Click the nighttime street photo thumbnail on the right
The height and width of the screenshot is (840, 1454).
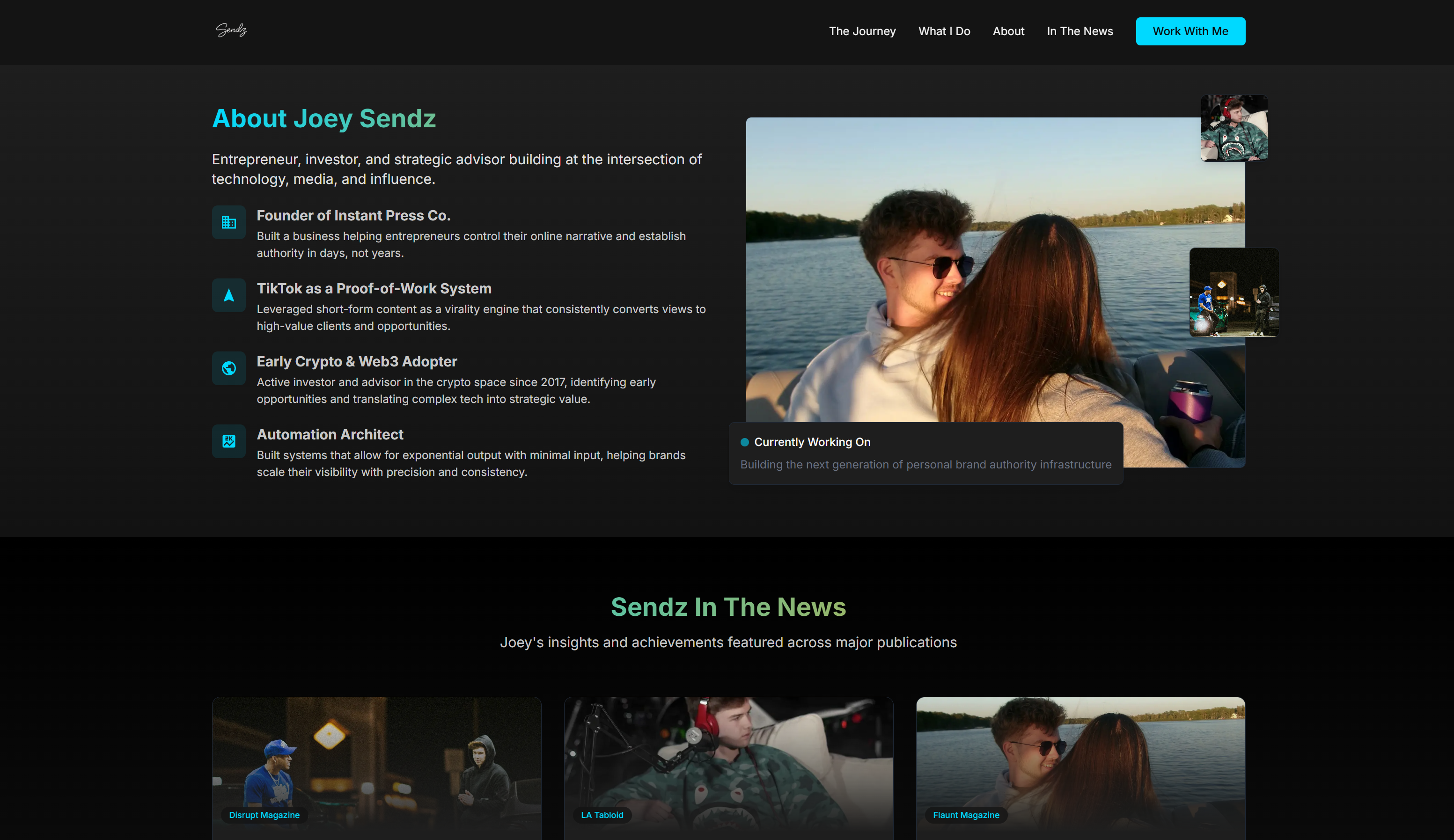(x=1234, y=292)
